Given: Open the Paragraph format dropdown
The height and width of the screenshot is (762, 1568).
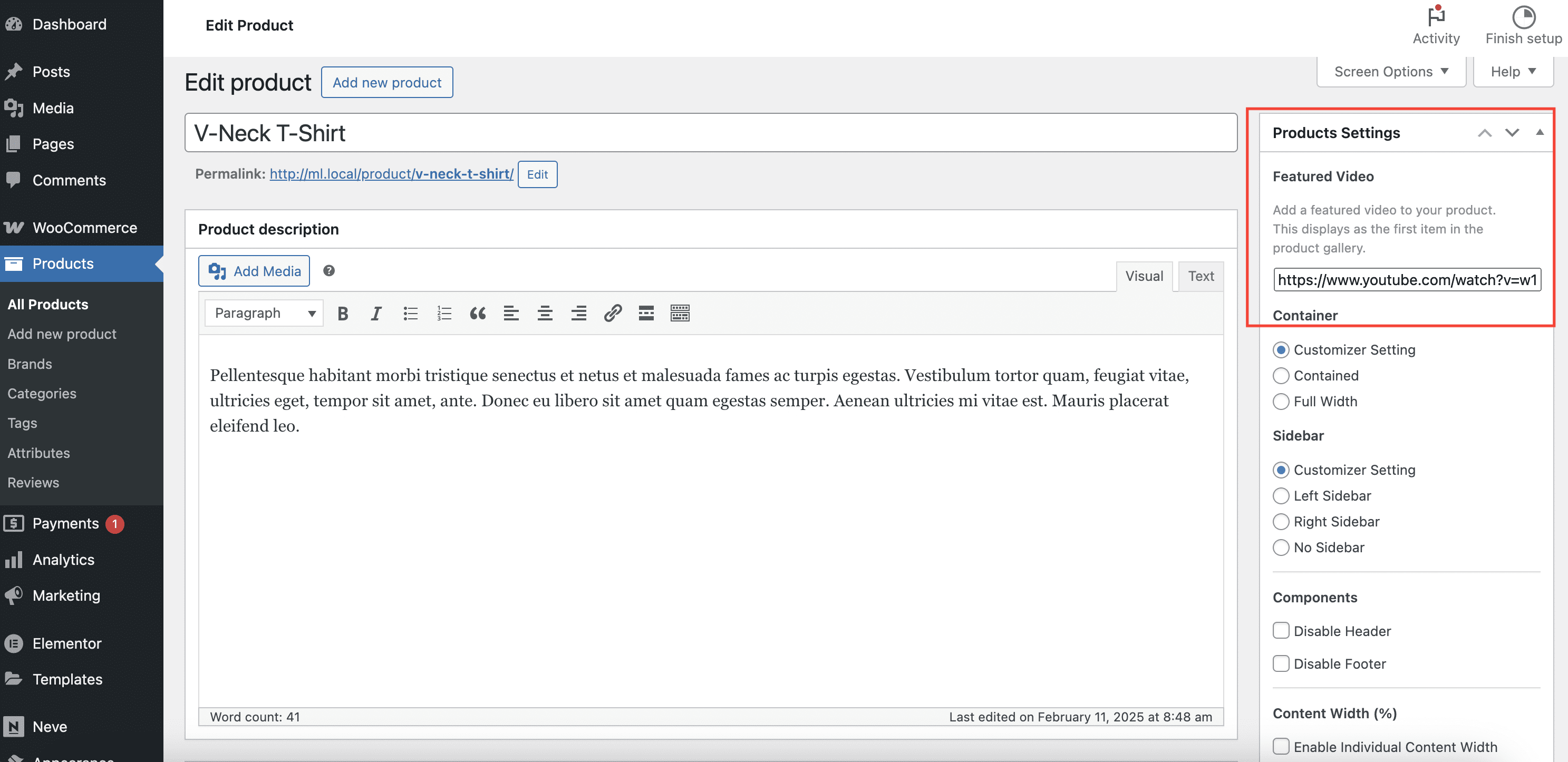Looking at the screenshot, I should pos(264,314).
